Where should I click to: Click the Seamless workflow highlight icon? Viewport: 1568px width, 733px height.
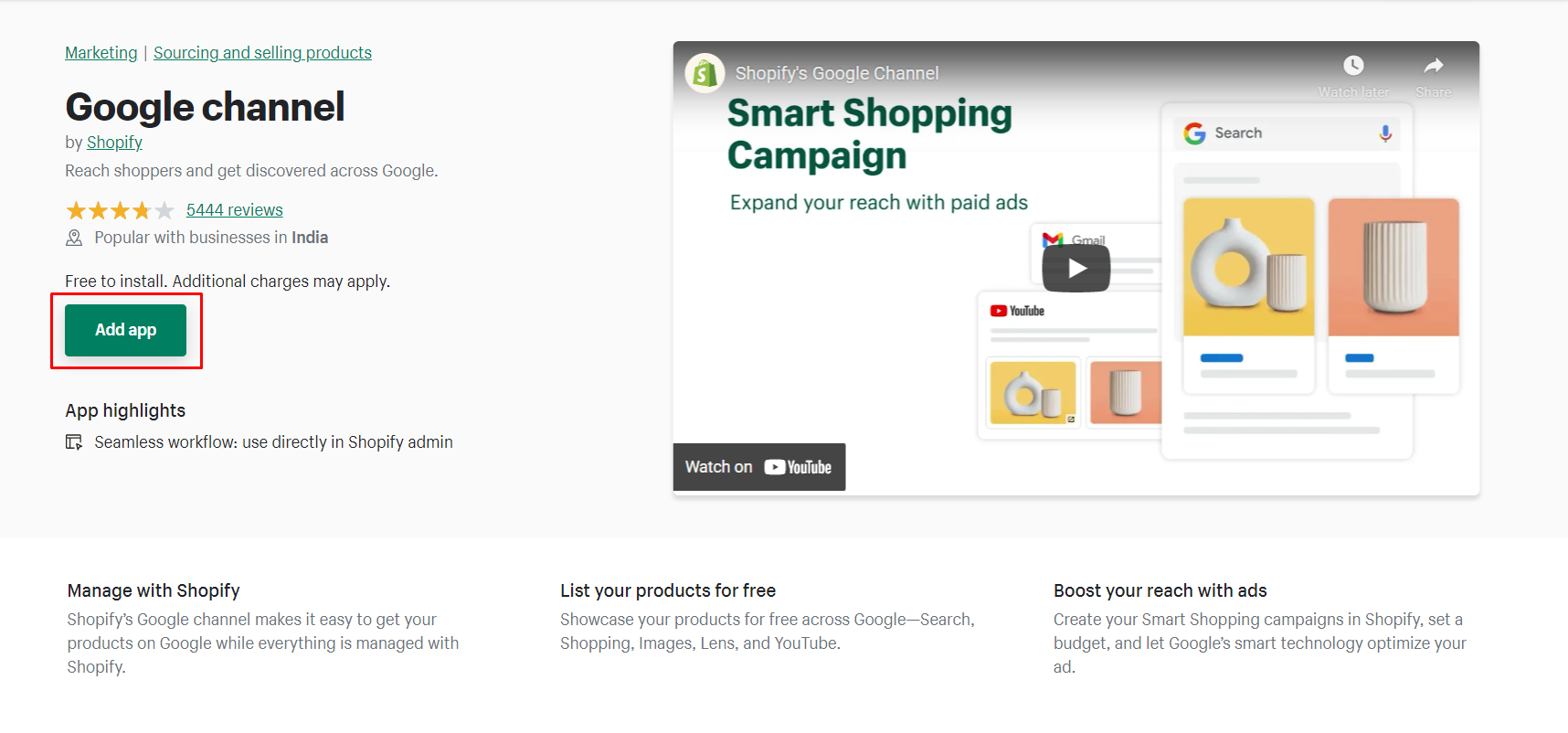tap(74, 442)
